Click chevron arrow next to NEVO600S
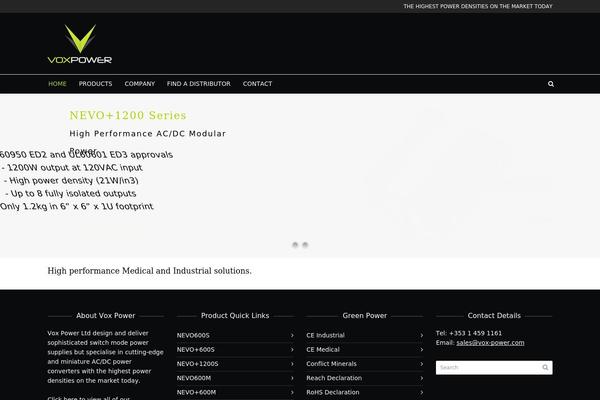 pos(292,335)
